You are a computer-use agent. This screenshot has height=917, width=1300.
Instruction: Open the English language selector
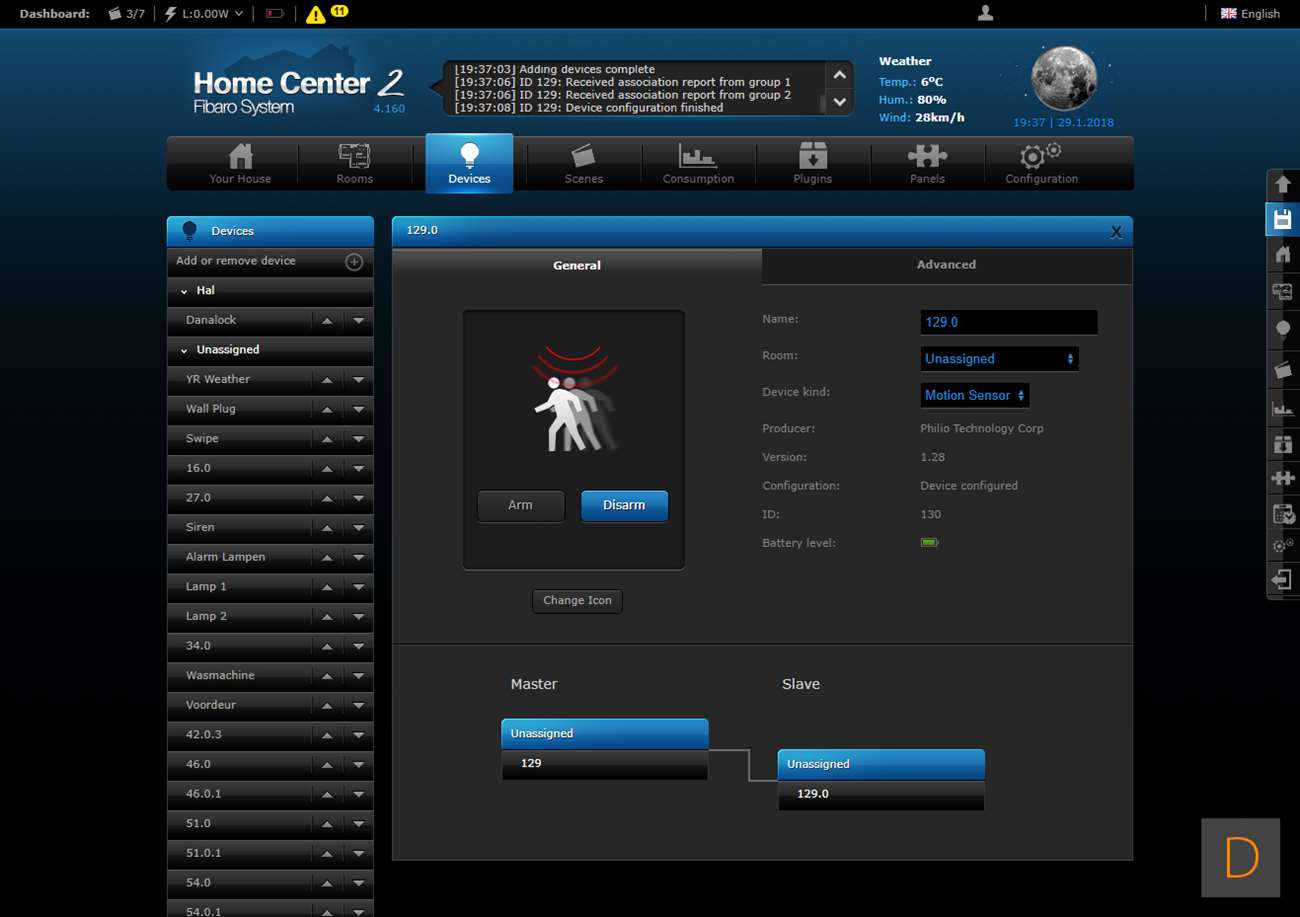[1250, 14]
